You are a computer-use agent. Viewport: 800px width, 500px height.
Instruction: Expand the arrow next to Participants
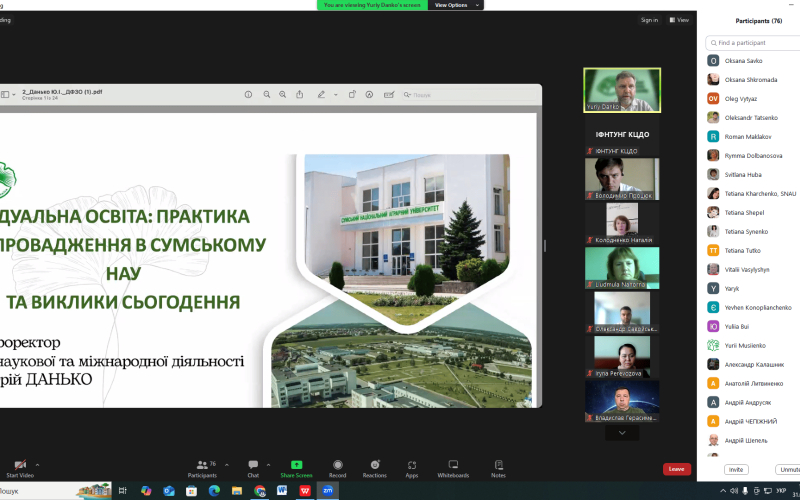pyautogui.click(x=227, y=465)
